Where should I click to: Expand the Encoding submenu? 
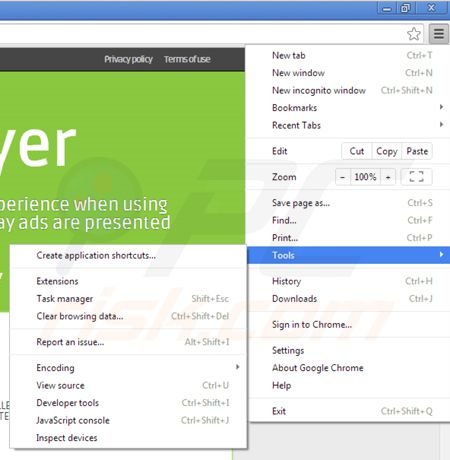(128, 368)
